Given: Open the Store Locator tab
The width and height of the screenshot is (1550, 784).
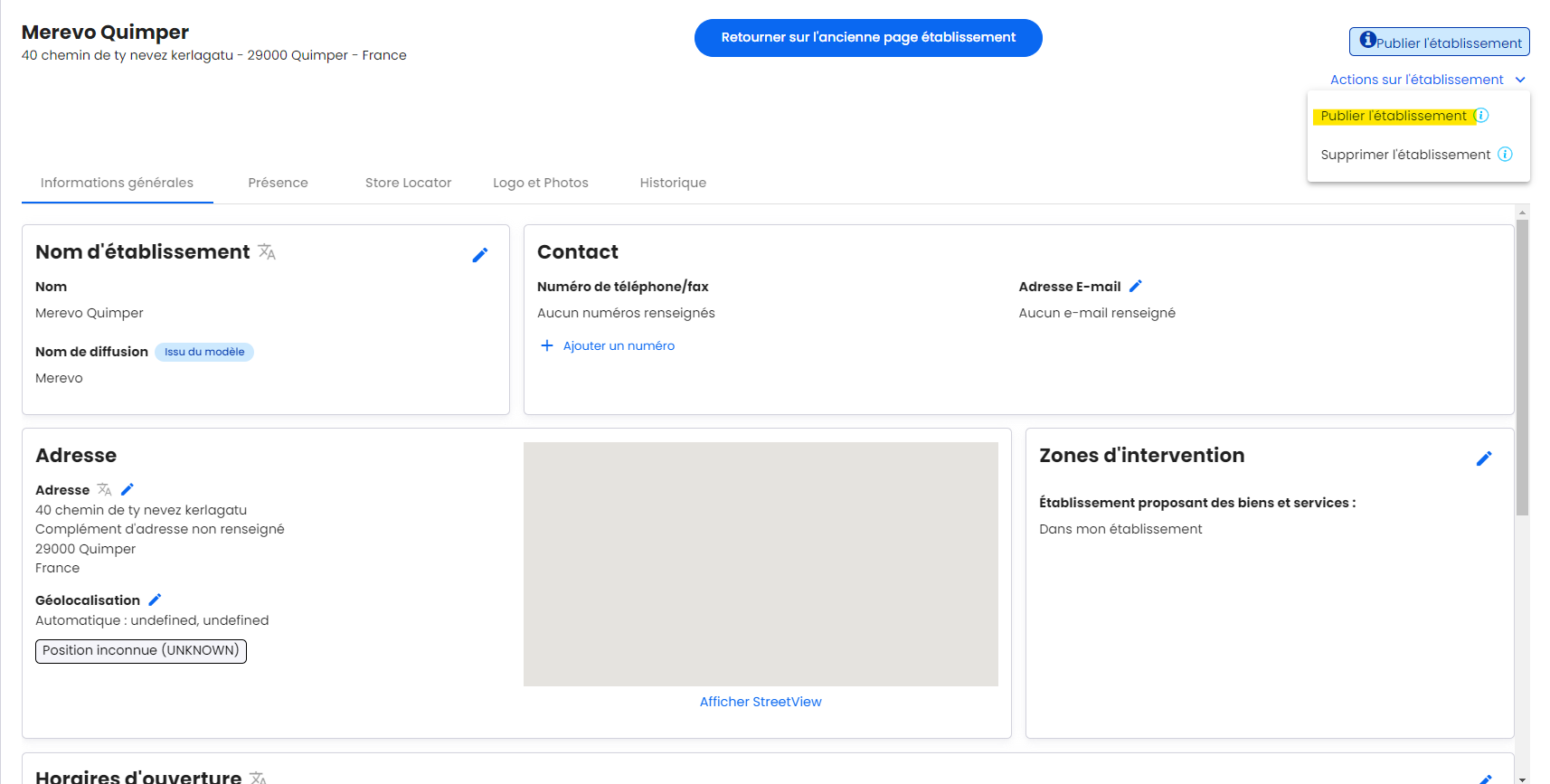Looking at the screenshot, I should click(408, 183).
